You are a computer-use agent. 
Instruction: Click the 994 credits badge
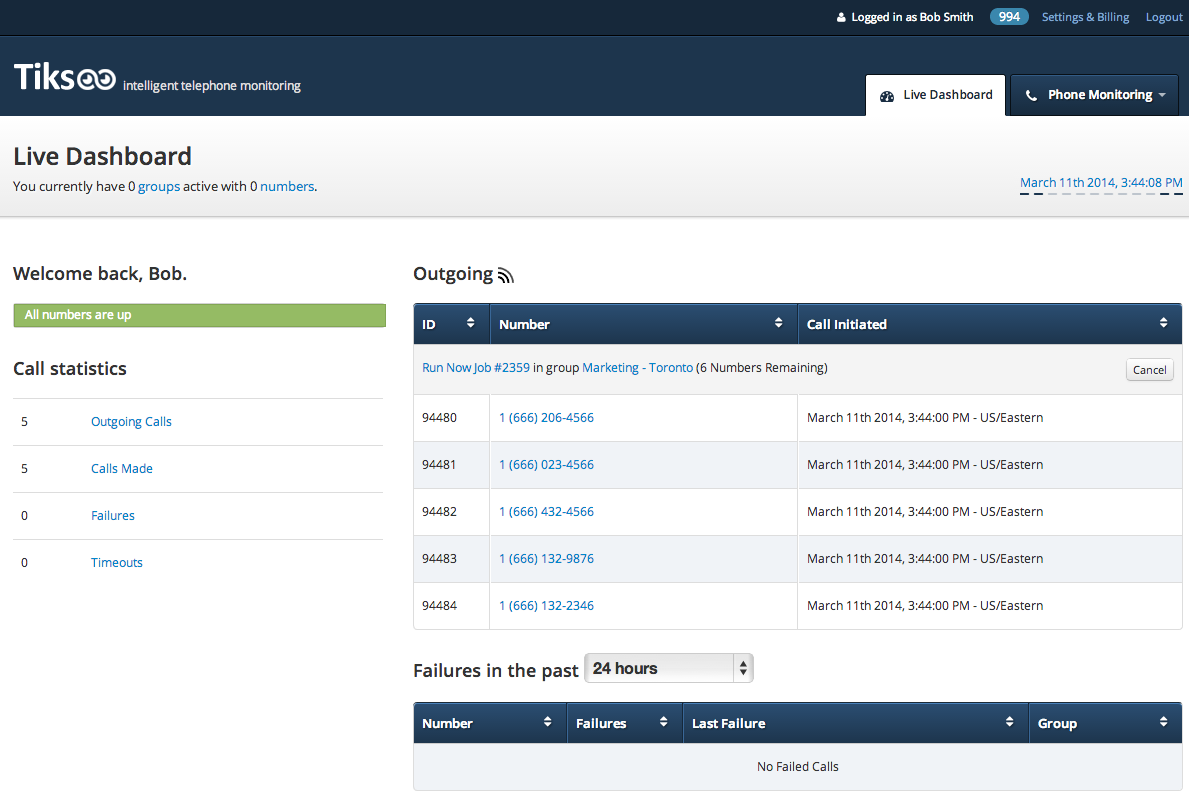1009,17
